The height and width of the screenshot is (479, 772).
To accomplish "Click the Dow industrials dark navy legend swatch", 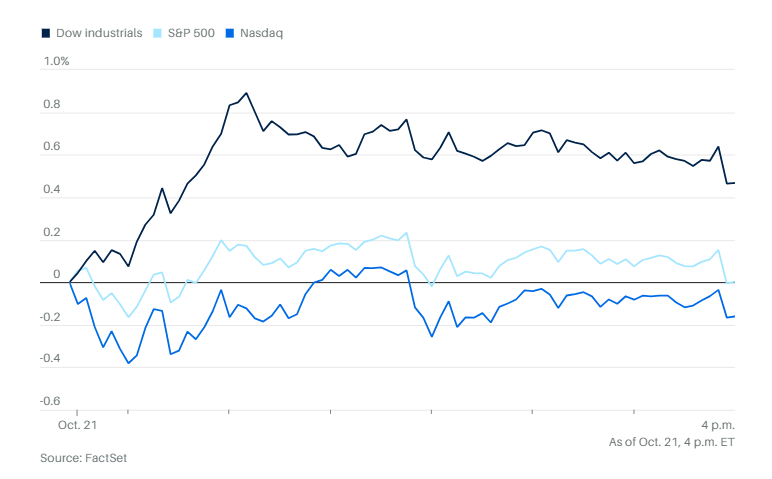I will (x=46, y=33).
